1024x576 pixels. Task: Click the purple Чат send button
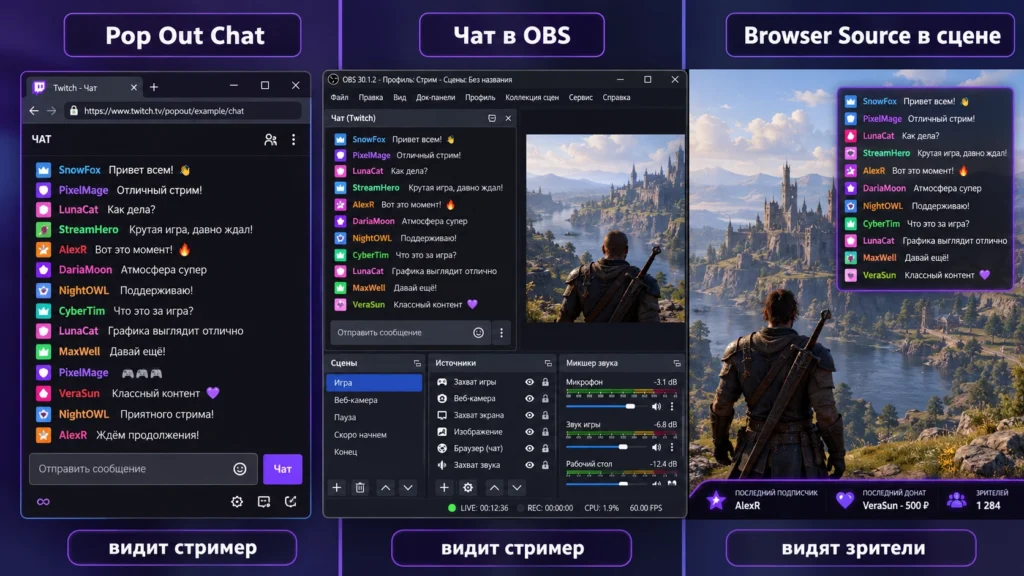point(282,469)
